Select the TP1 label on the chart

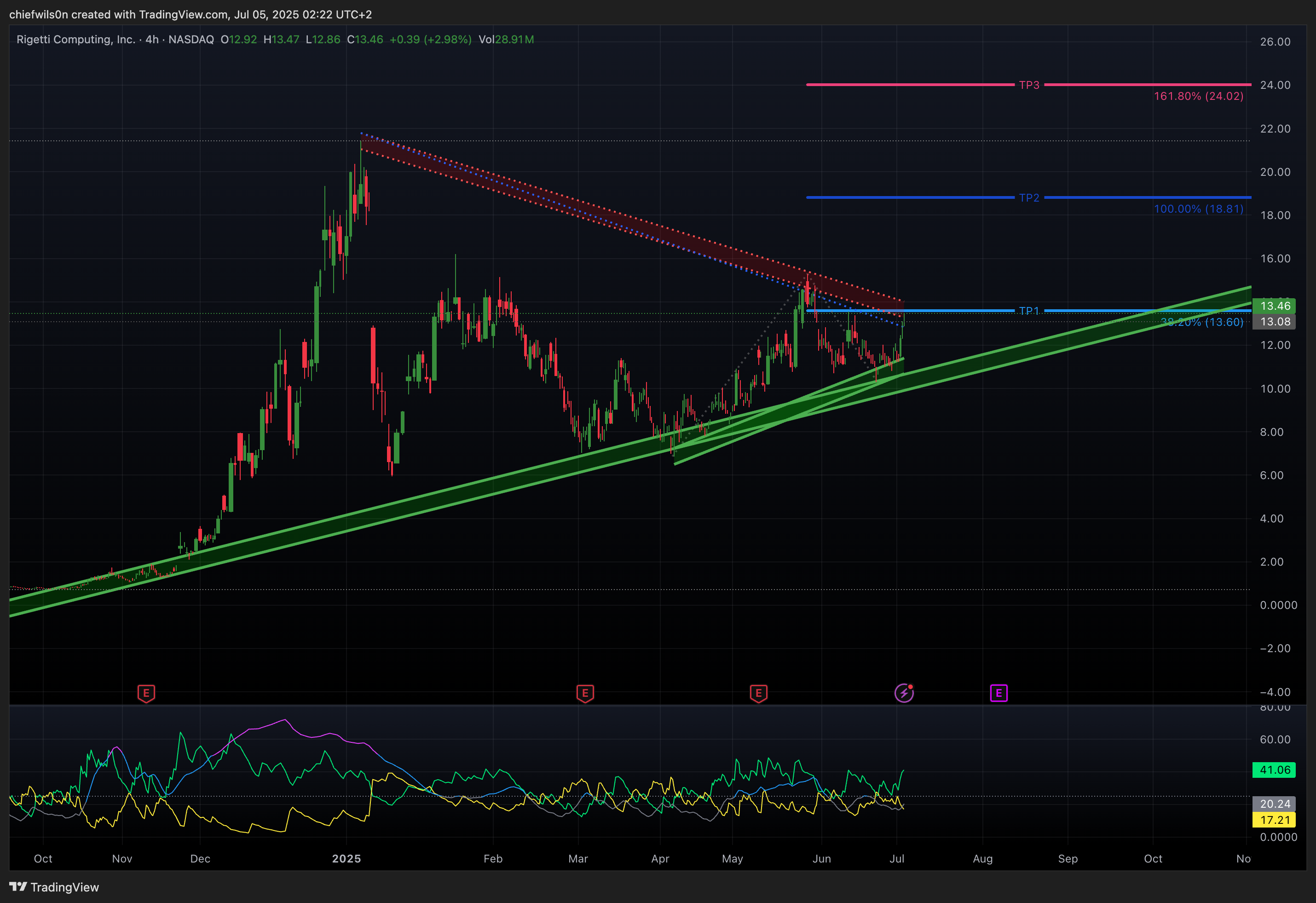[x=1029, y=311]
